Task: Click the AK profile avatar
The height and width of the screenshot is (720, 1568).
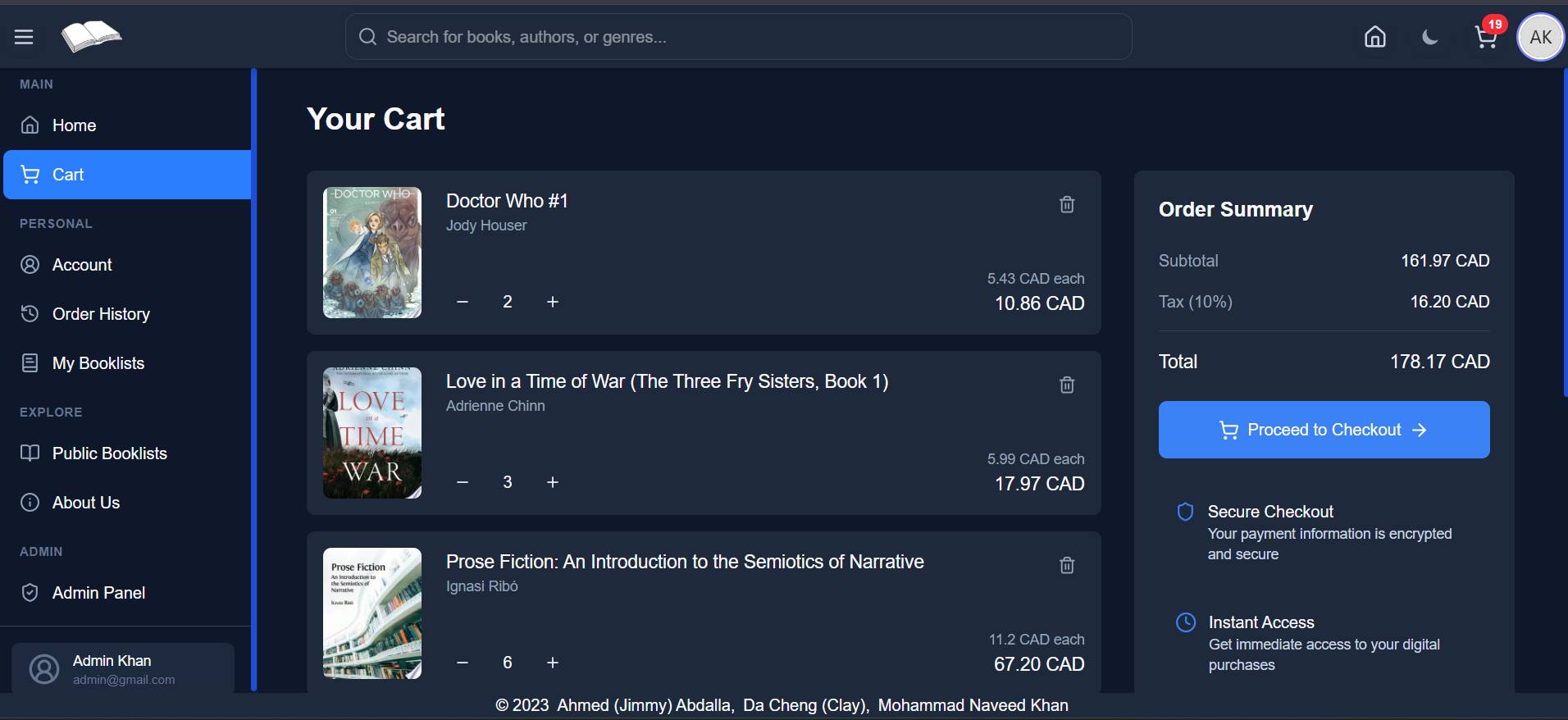Action: pyautogui.click(x=1539, y=37)
